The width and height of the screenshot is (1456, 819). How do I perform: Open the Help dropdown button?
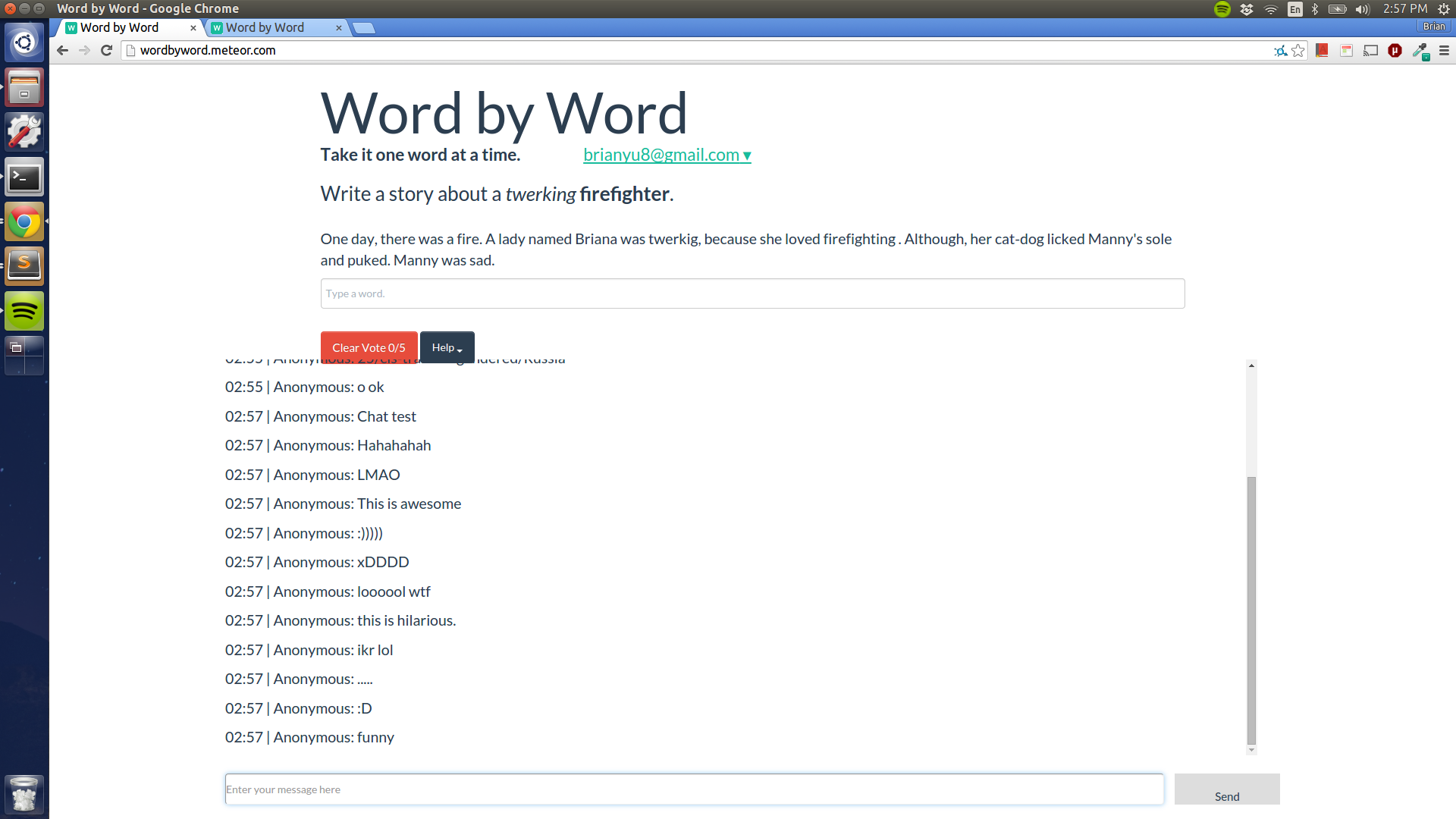coord(447,347)
